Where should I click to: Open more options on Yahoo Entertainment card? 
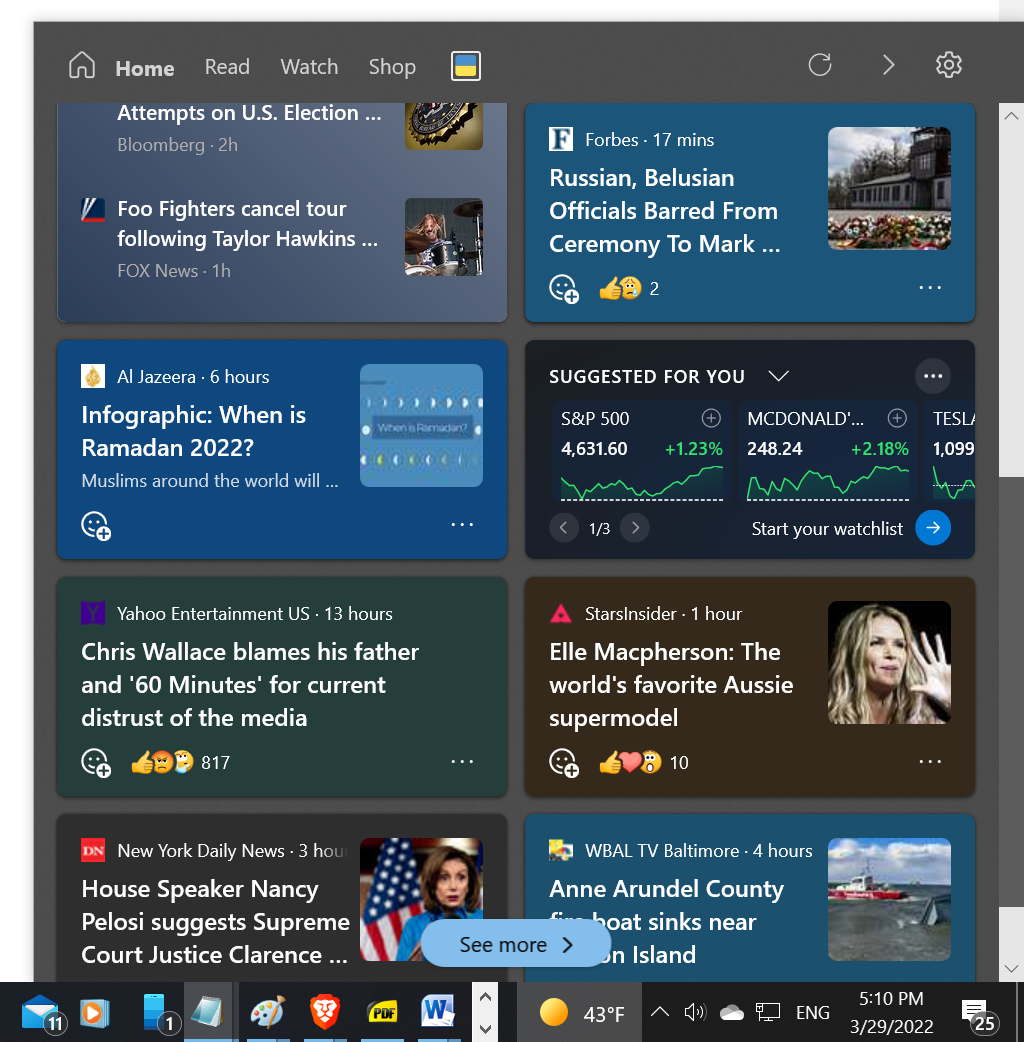(462, 761)
